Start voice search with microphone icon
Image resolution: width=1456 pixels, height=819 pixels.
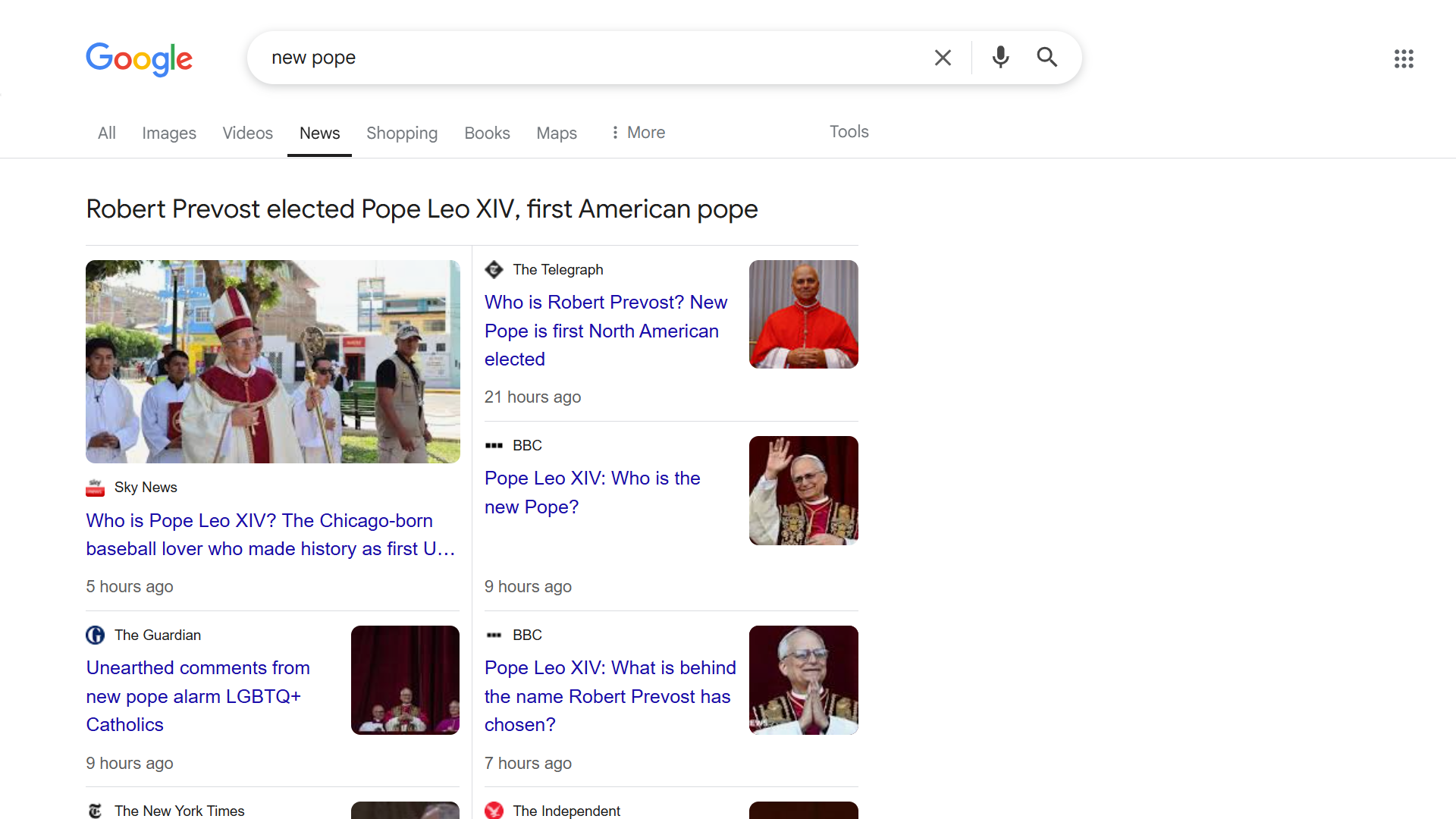coord(1000,58)
